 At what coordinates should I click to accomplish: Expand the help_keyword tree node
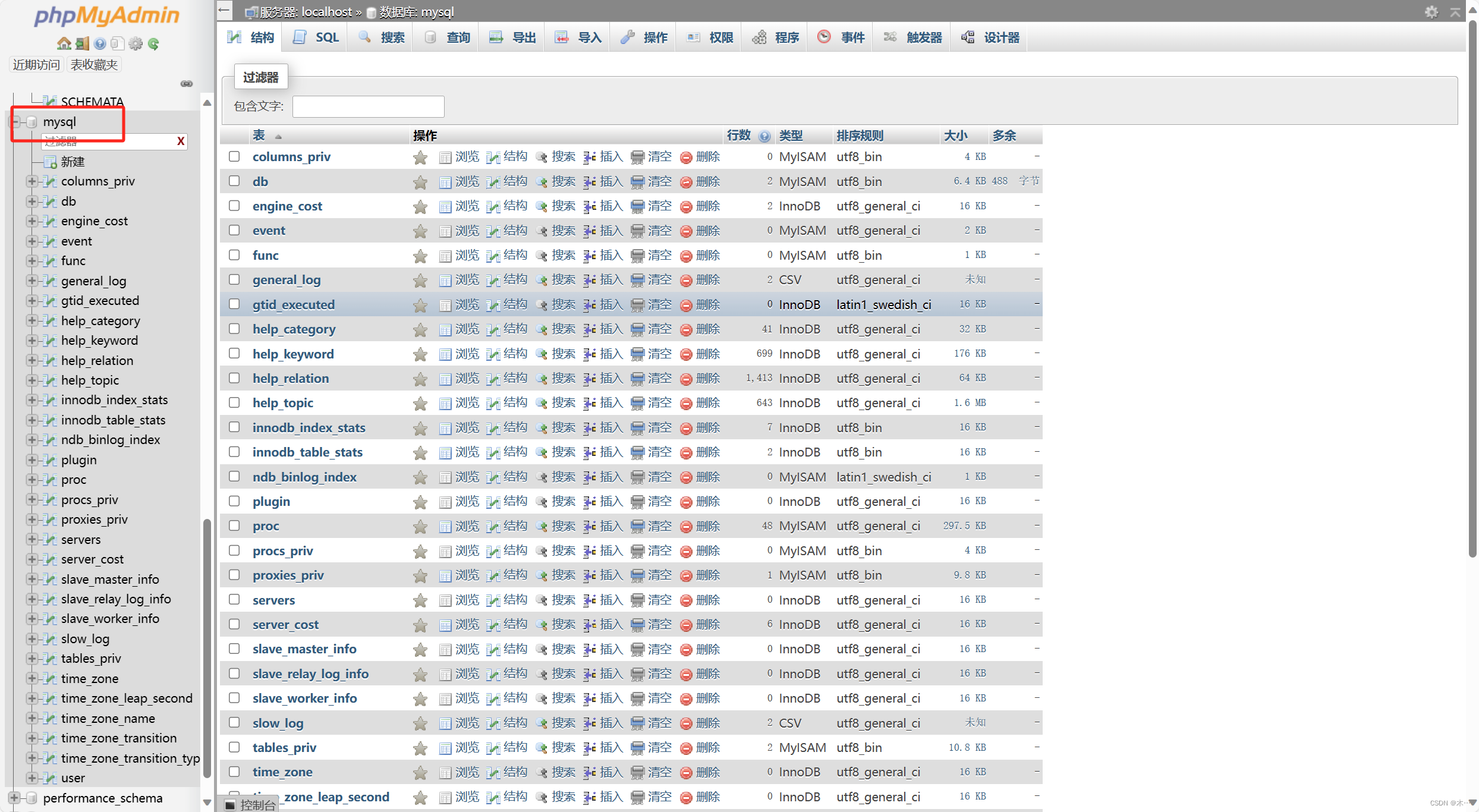(32, 341)
